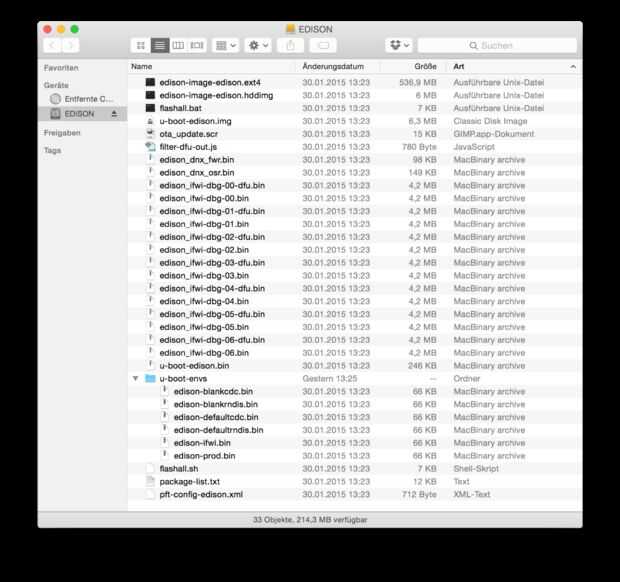This screenshot has width=620, height=582.
Task: Select the flashall.sh file icon
Action: [x=150, y=469]
